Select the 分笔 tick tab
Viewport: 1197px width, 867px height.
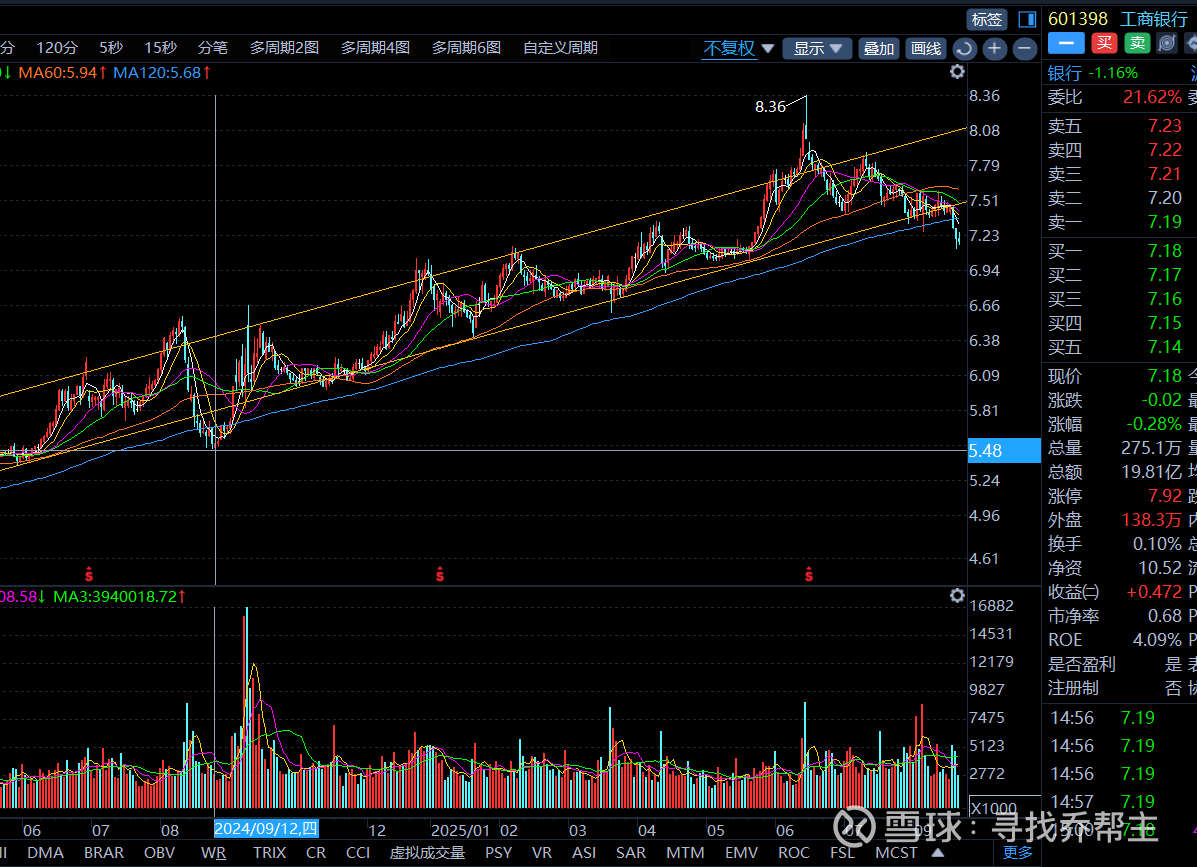point(212,47)
